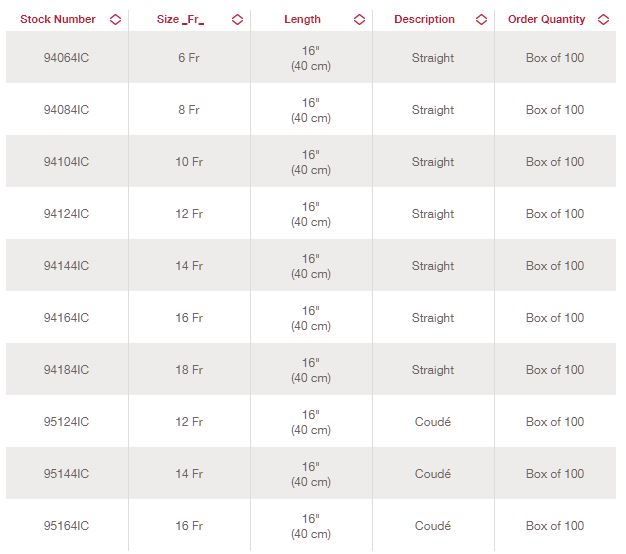626x554 pixels.
Task: Click sort icon beside Size Fr header
Action: pyautogui.click(x=237, y=20)
